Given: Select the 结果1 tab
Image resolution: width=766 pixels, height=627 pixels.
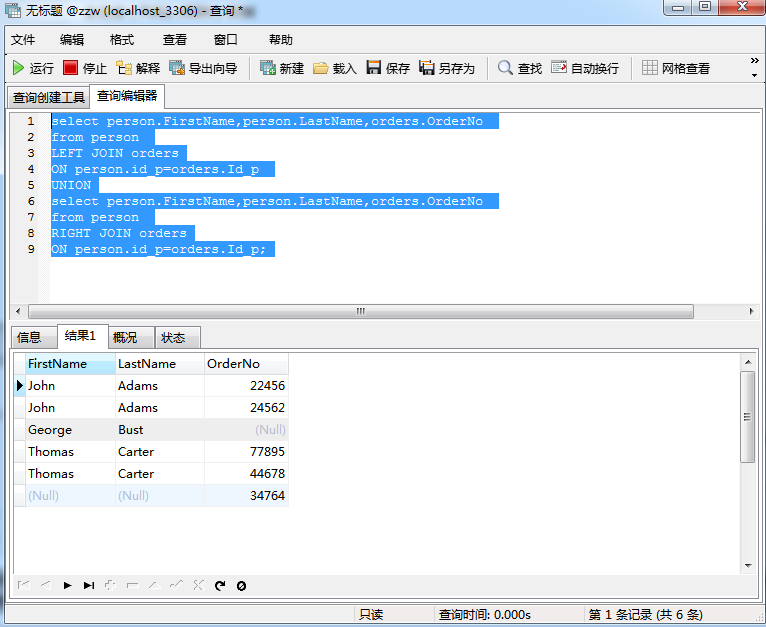Looking at the screenshot, I should pos(81,336).
